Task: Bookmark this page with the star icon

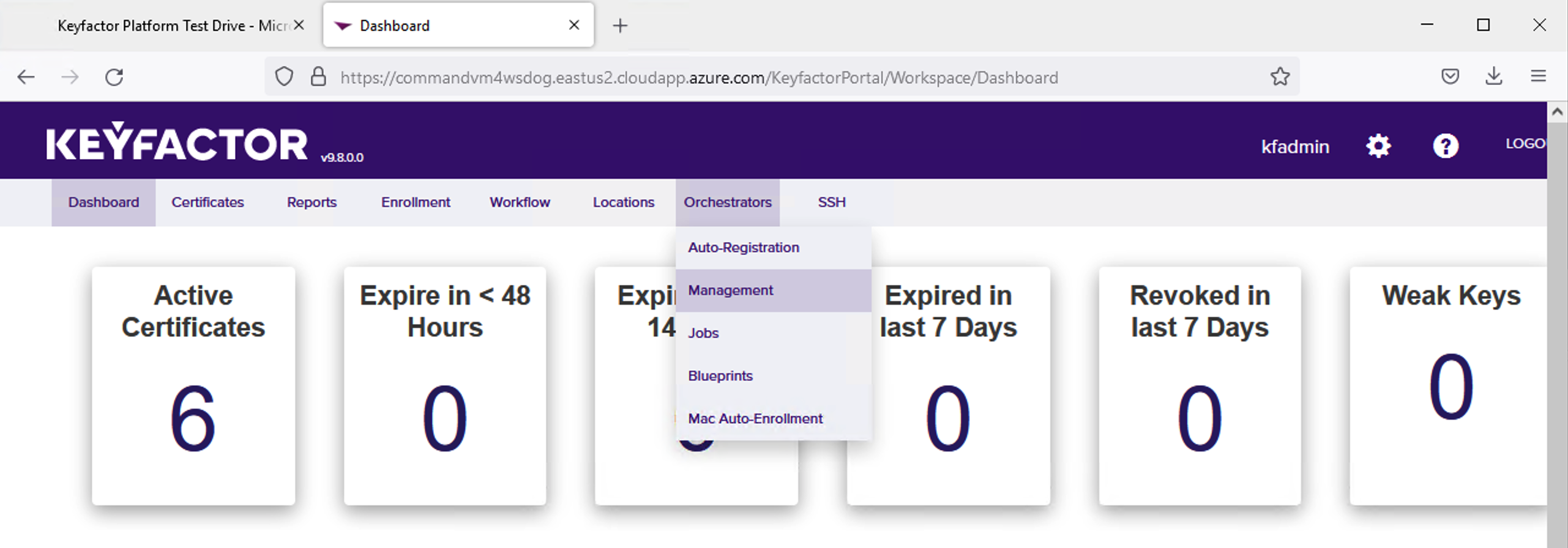Action: click(1279, 77)
